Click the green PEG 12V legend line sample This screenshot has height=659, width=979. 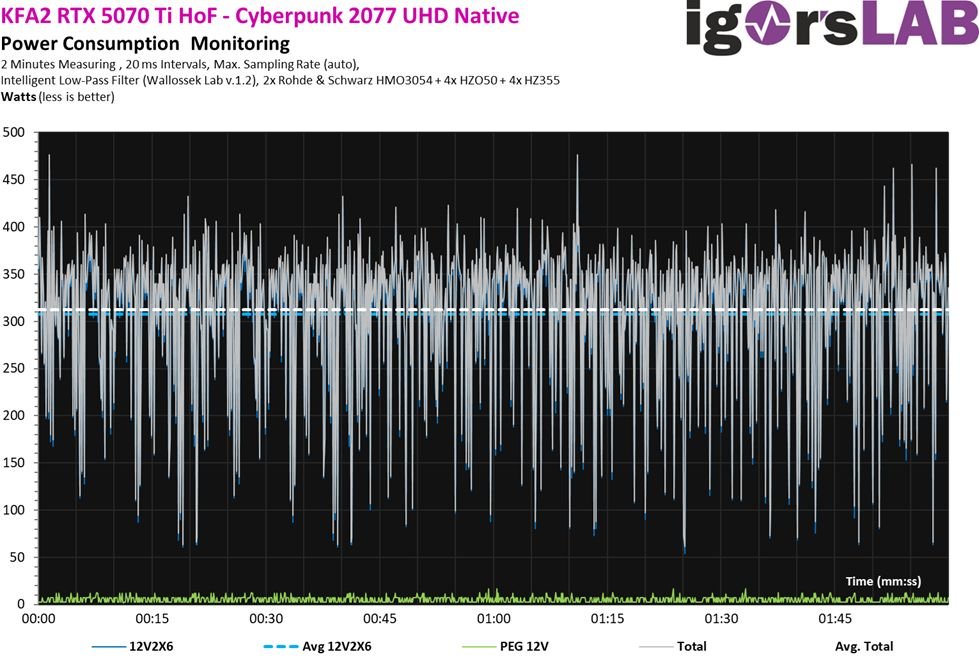point(478,647)
